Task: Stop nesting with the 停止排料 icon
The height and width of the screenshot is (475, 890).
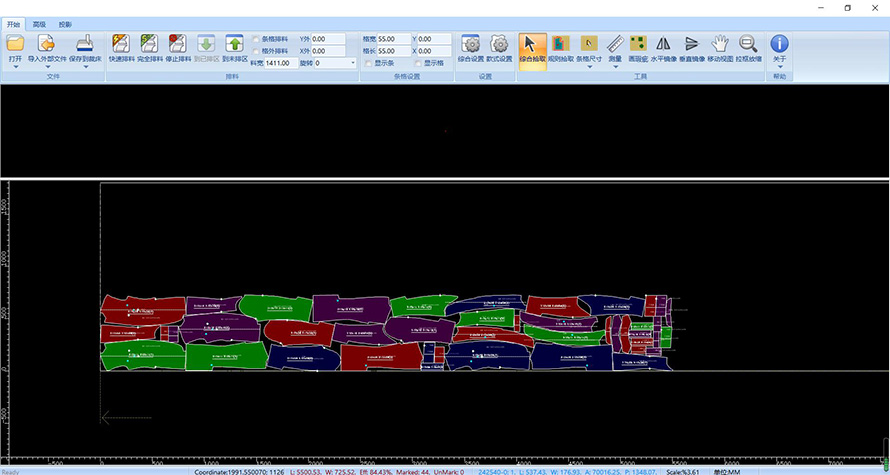Action: (x=178, y=45)
